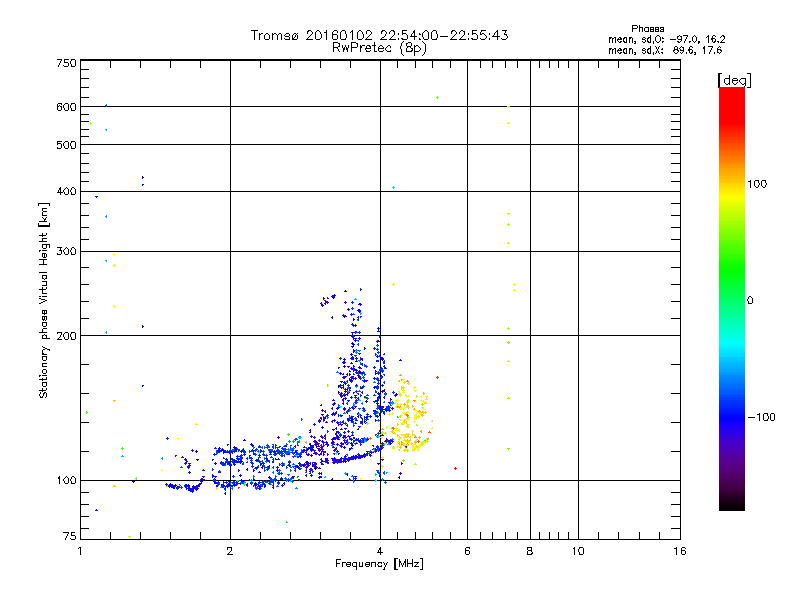Click the "Frequency [MHz]" axis label
Image resolution: width=800 pixels, height=600 pixels.
379,564
